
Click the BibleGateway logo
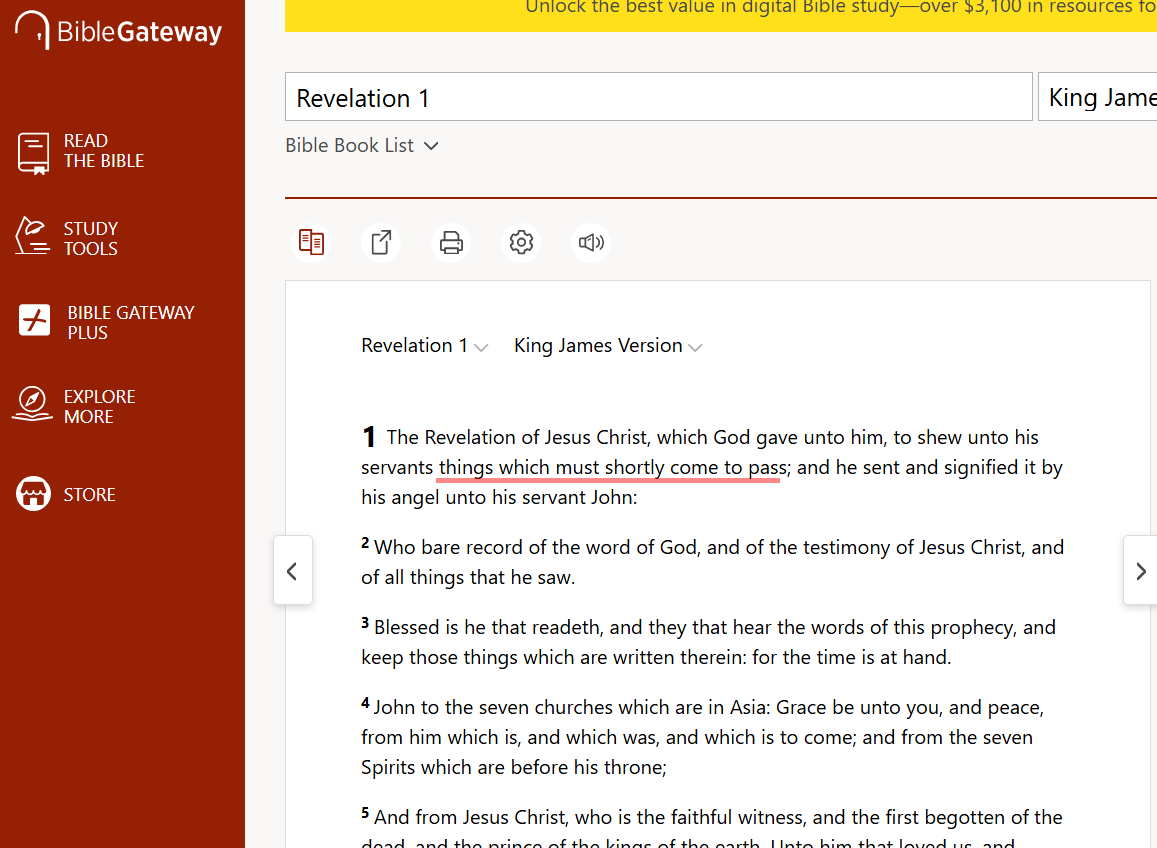tap(119, 31)
